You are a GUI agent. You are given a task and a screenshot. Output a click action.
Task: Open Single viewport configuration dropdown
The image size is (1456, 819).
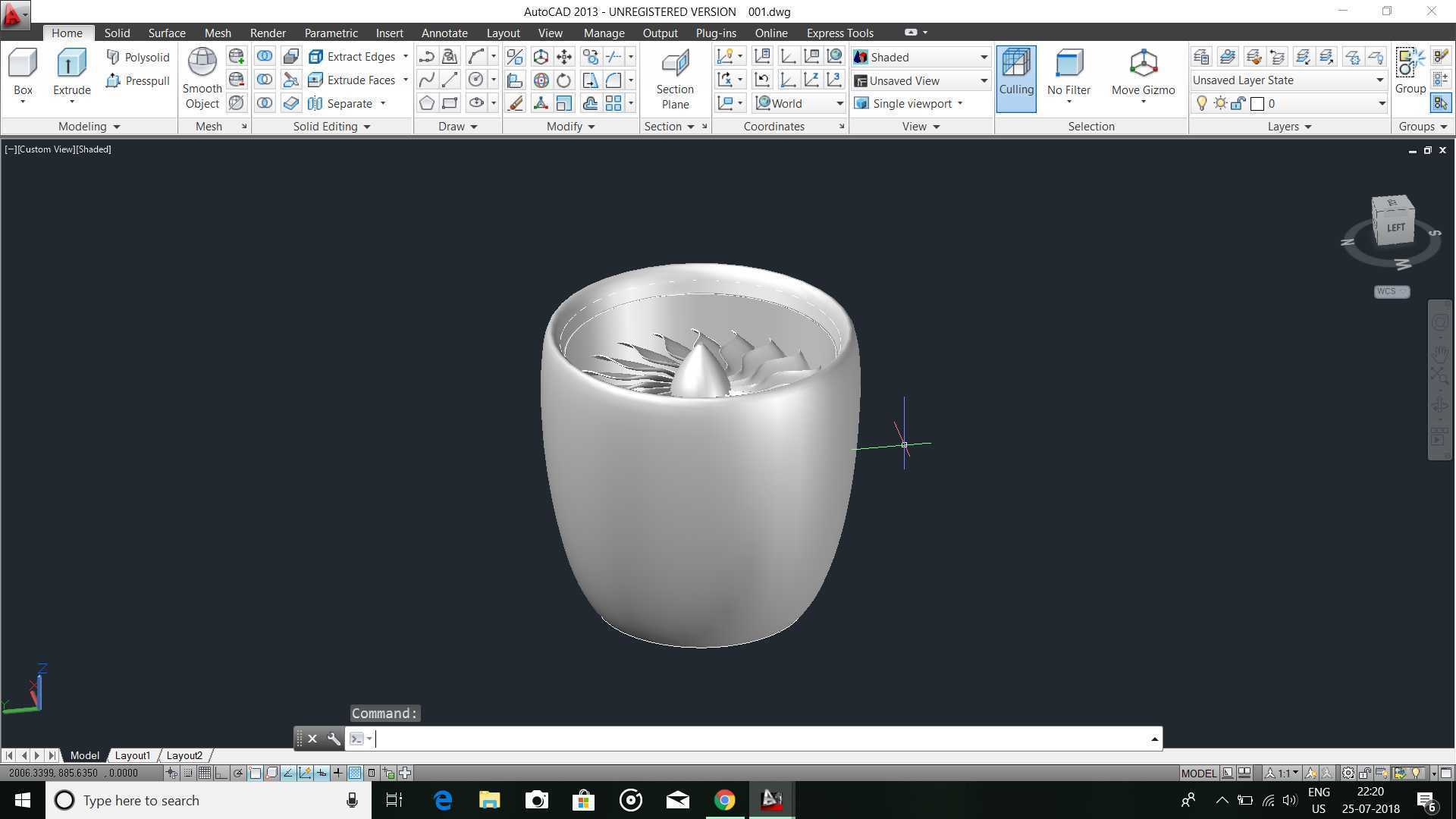pyautogui.click(x=908, y=103)
